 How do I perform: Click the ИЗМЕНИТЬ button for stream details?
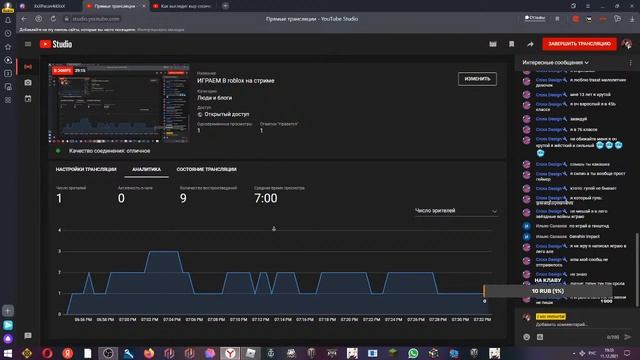[x=477, y=79]
